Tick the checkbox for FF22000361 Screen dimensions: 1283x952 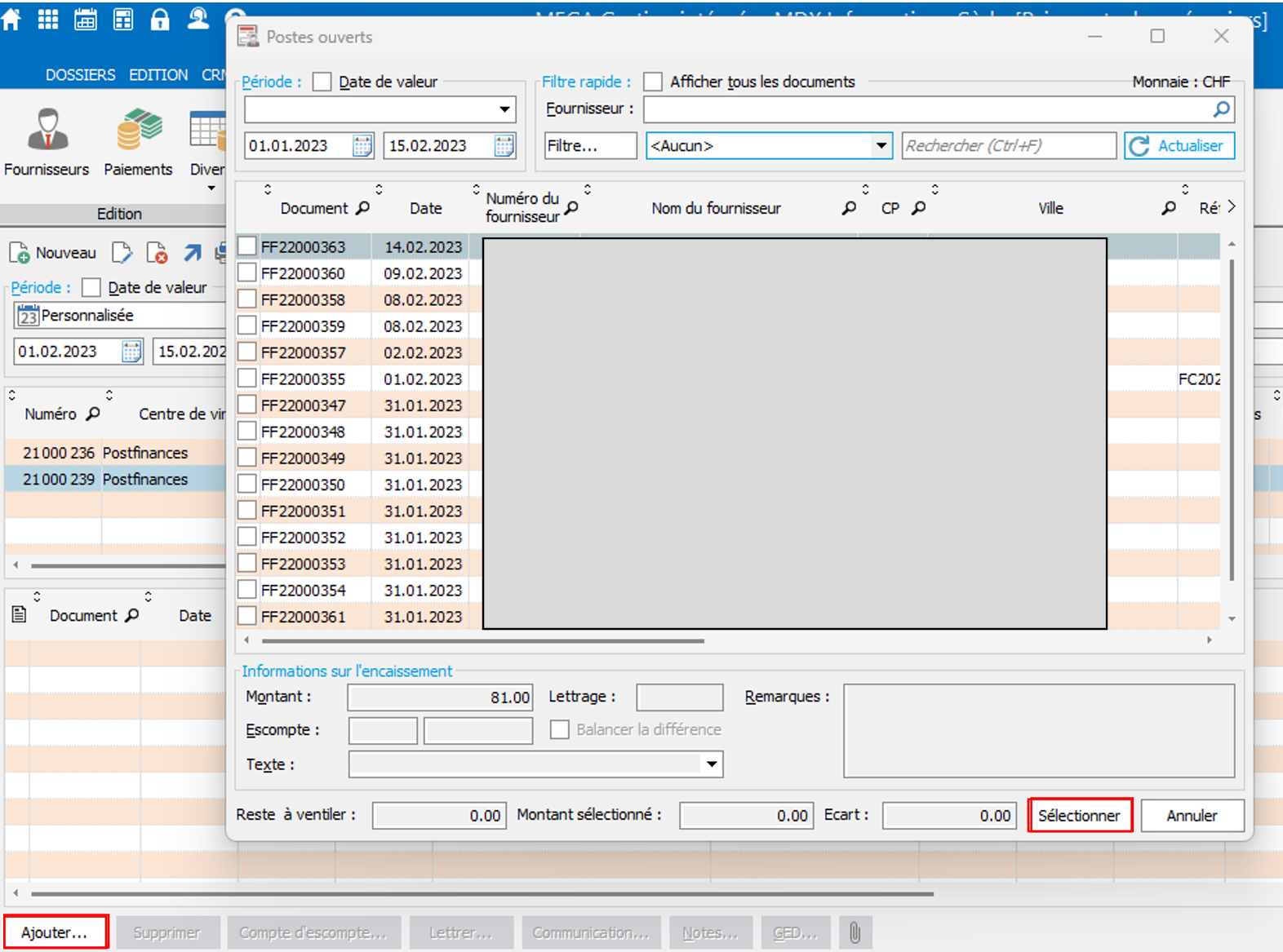pos(247,616)
